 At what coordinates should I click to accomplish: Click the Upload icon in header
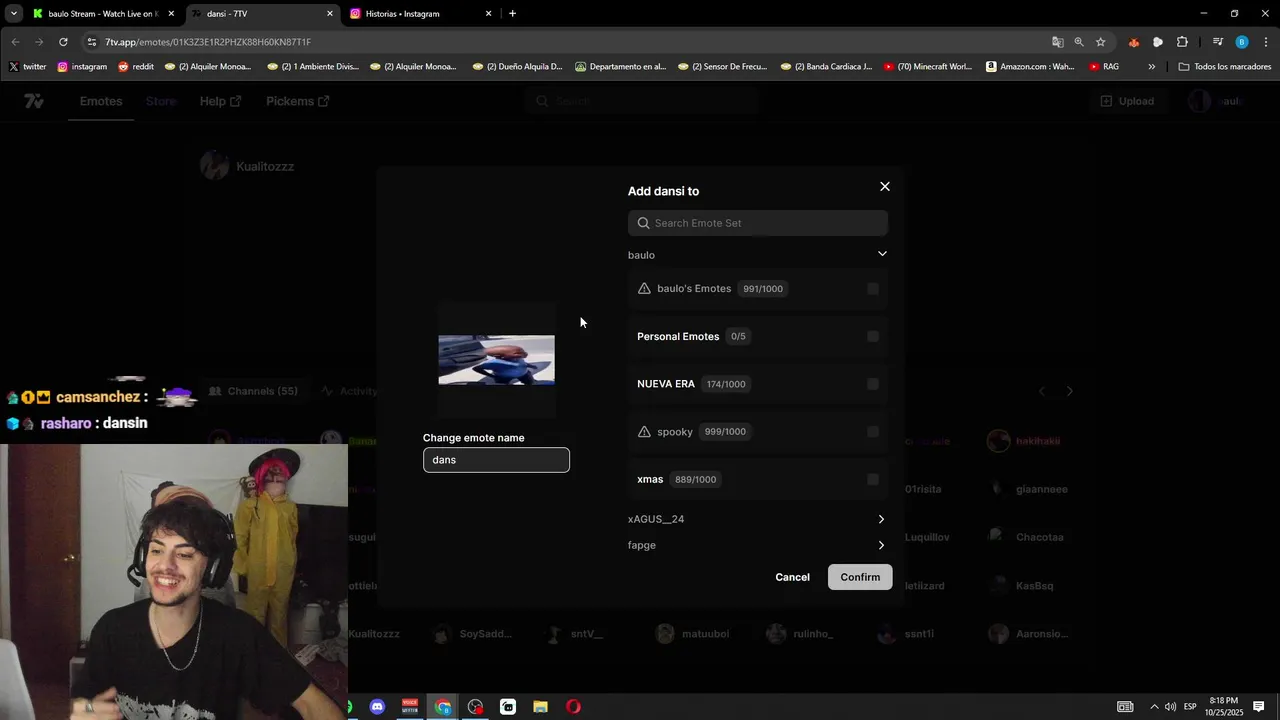pos(1106,101)
